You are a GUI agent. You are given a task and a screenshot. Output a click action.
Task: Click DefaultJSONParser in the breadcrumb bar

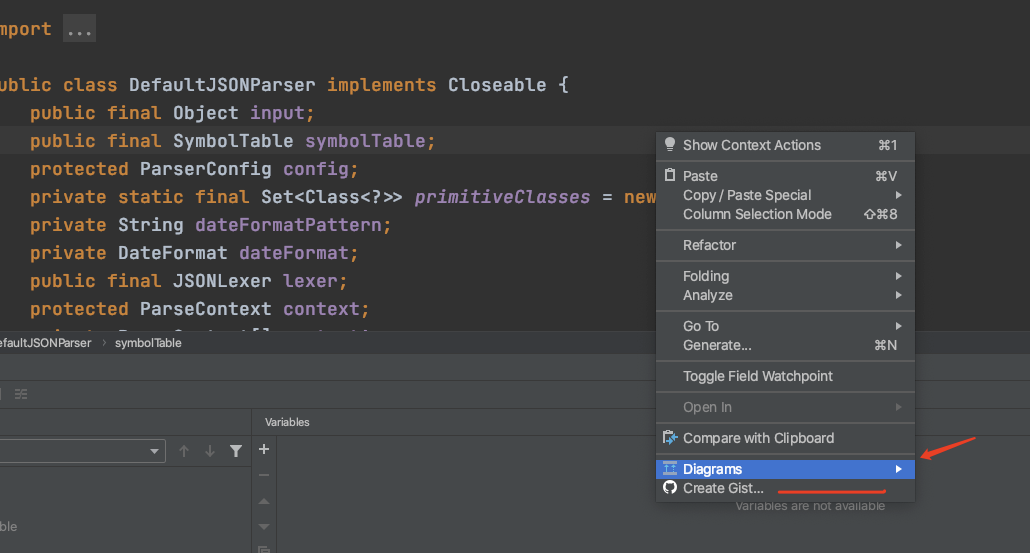pos(45,343)
